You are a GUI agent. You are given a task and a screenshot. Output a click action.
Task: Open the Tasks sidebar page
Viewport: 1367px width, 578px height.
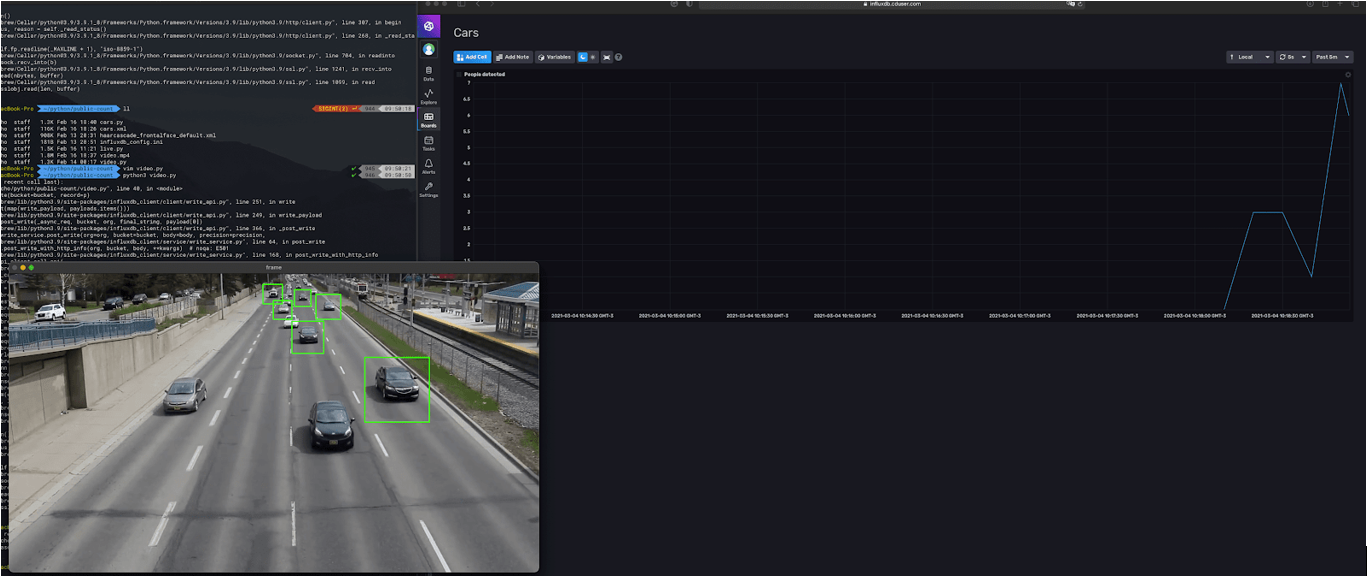[429, 143]
